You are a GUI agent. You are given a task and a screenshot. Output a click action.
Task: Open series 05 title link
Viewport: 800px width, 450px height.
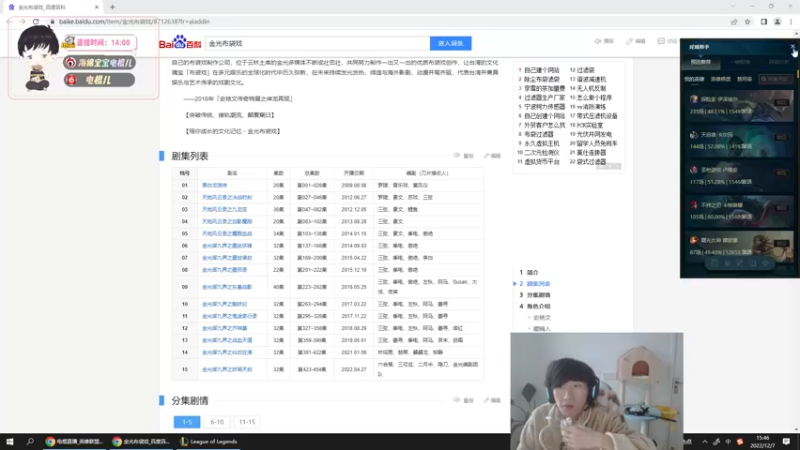tap(227, 233)
